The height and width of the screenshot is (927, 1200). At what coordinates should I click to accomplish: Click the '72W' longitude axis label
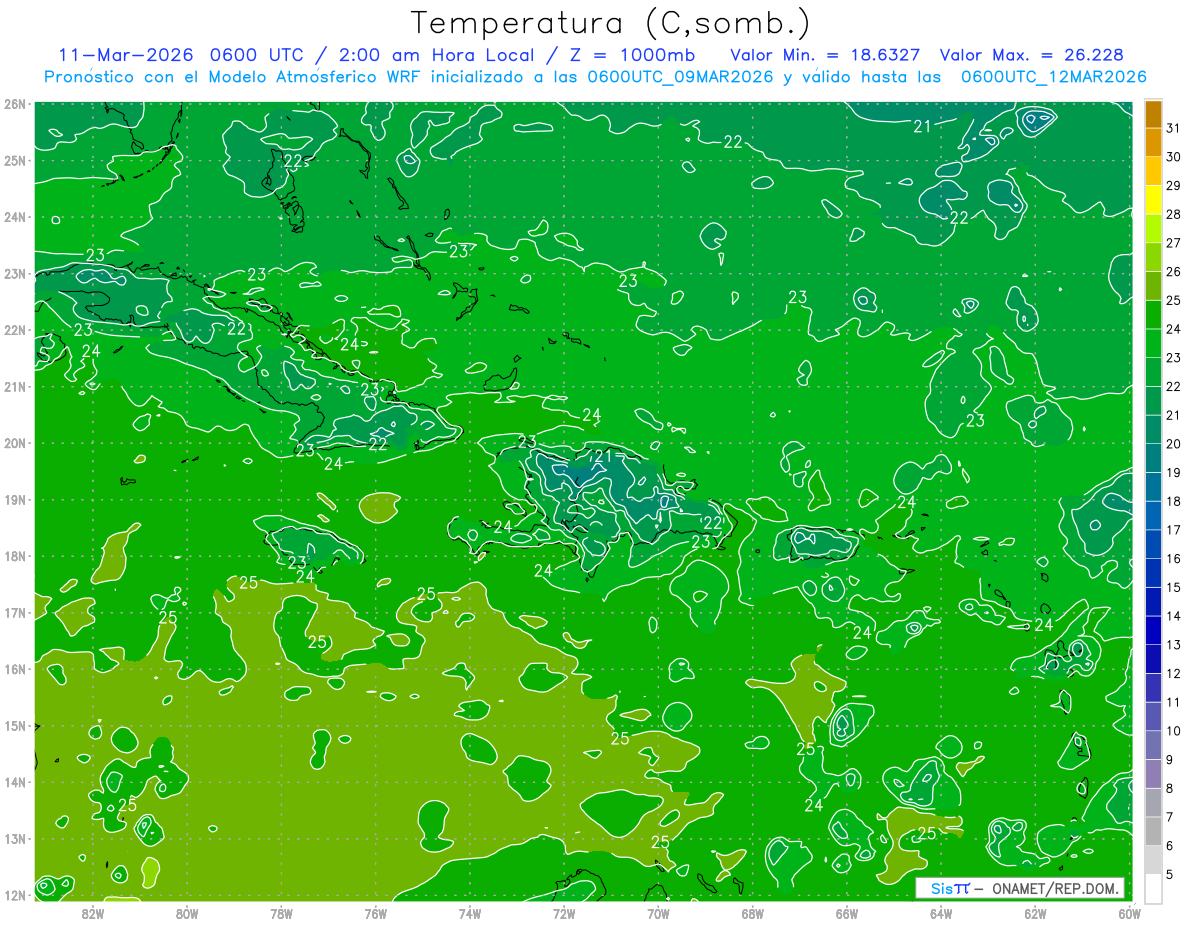(x=563, y=913)
